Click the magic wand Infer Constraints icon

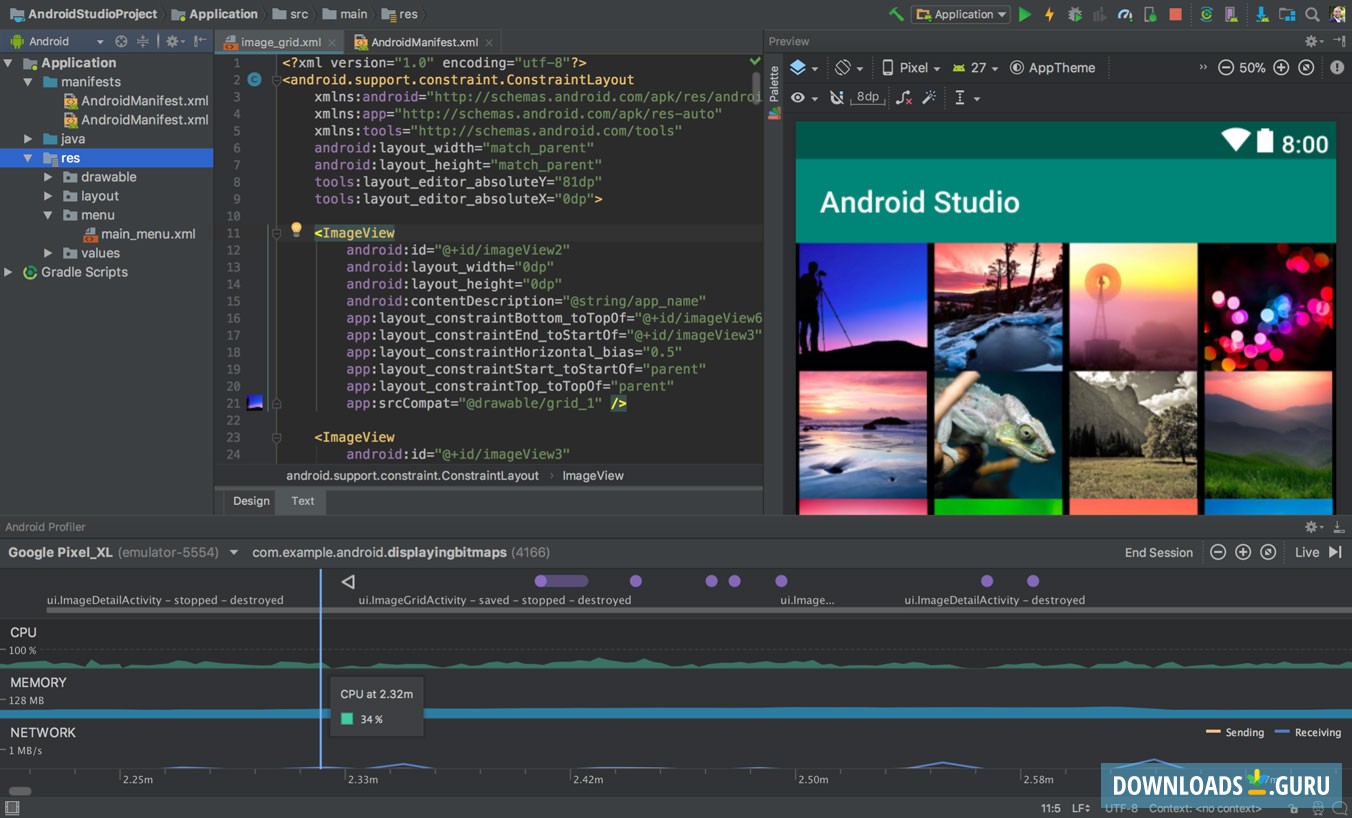pyautogui.click(x=929, y=97)
